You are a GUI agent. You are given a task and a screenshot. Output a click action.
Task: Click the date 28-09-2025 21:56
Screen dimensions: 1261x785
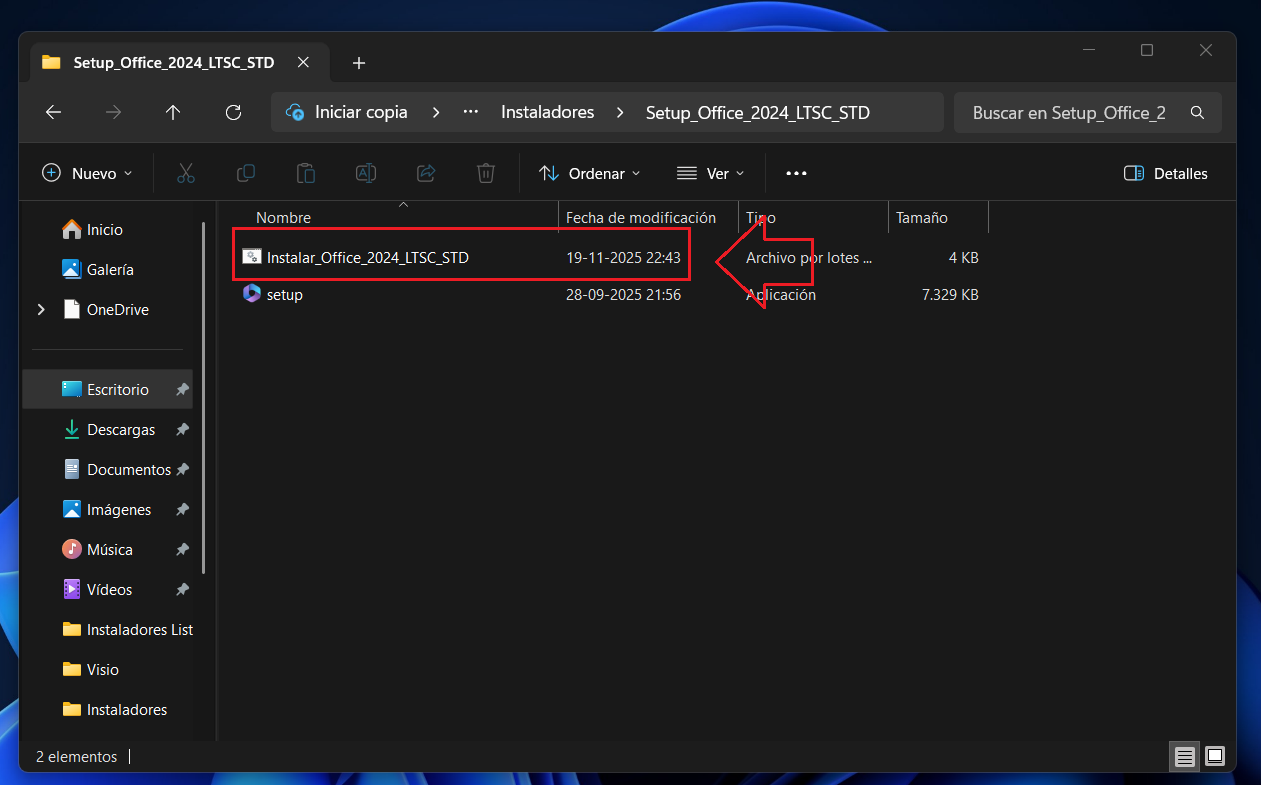pyautogui.click(x=623, y=295)
